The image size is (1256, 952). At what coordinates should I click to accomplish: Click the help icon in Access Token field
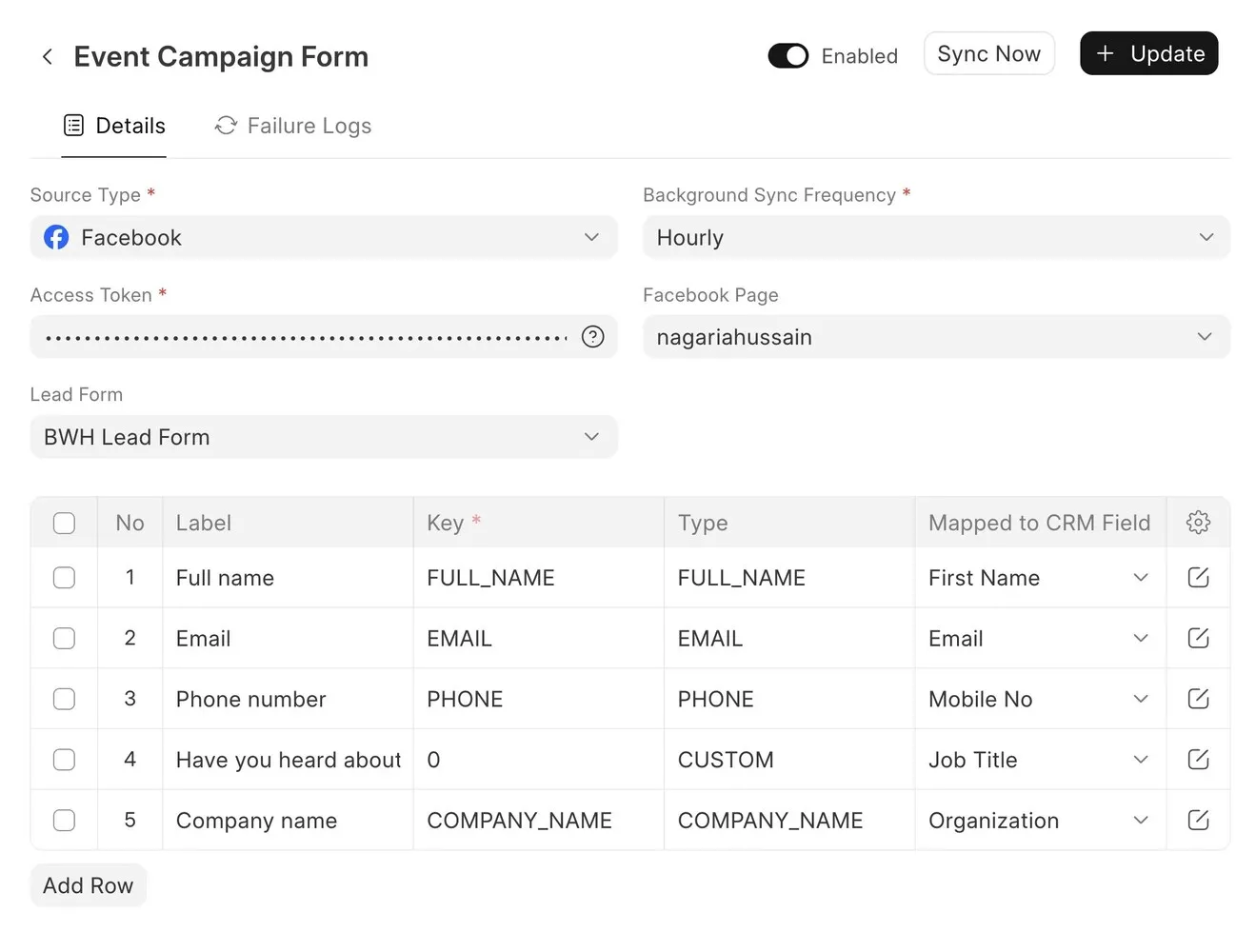click(592, 337)
